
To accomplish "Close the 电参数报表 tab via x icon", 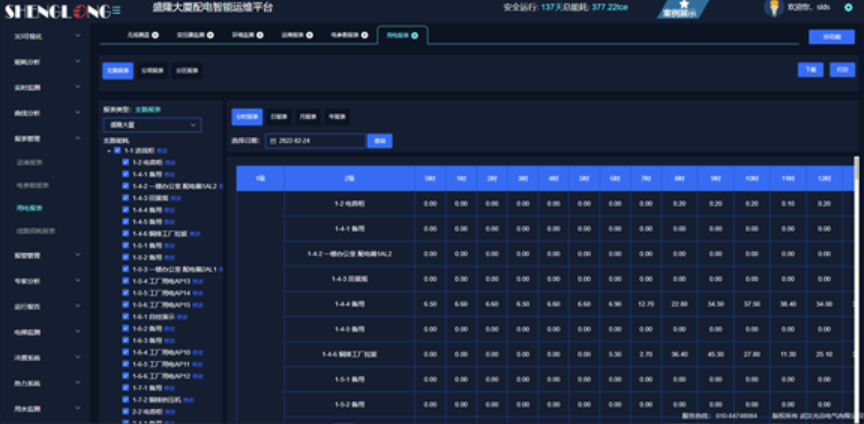I will [x=363, y=35].
